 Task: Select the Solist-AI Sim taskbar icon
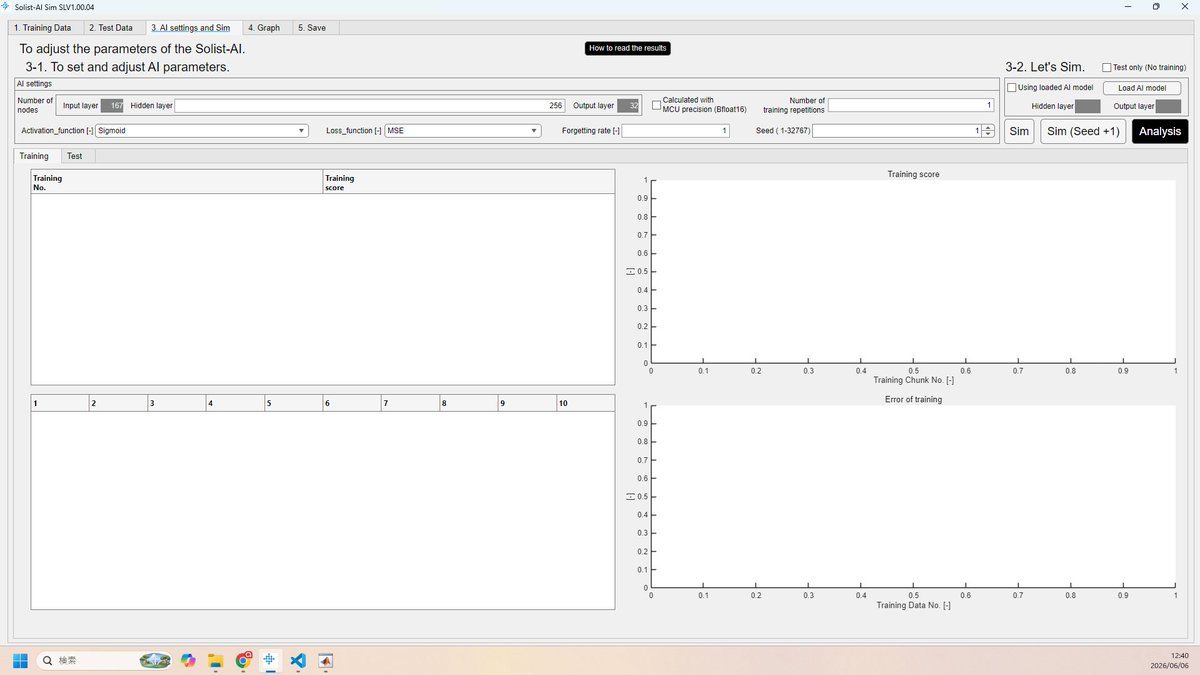(269, 661)
